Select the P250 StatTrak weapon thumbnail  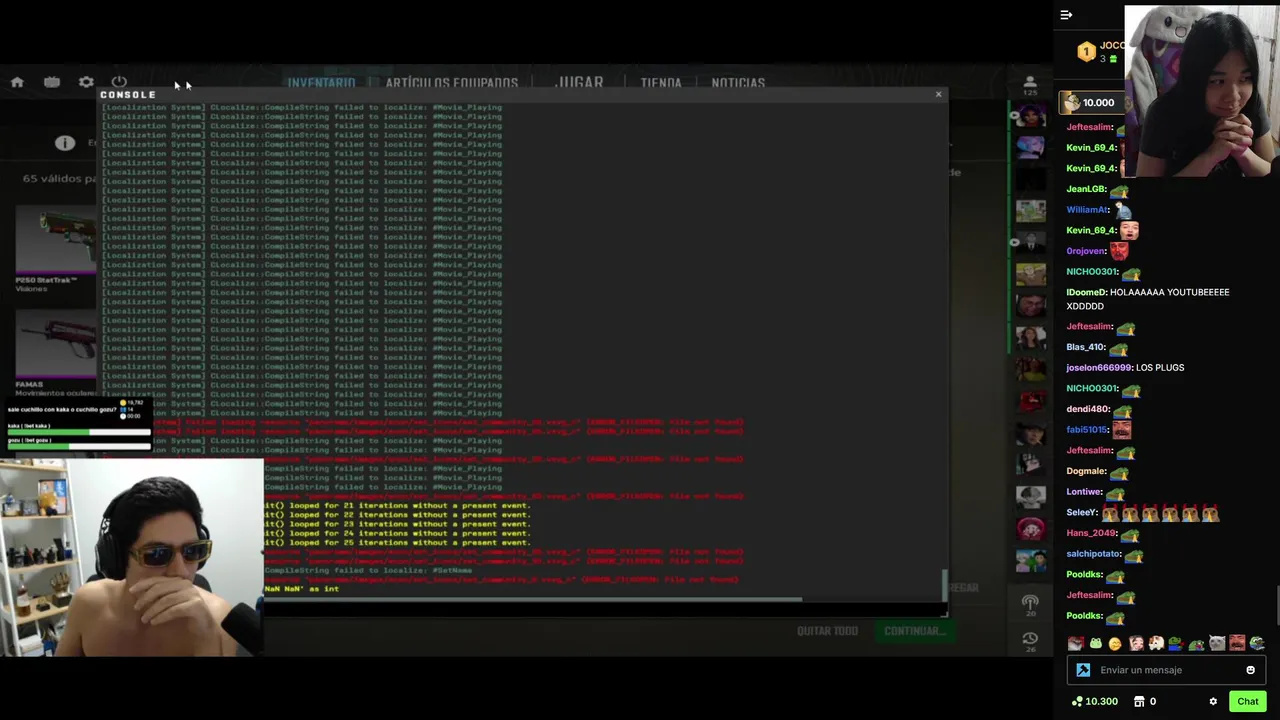pyautogui.click(x=56, y=240)
